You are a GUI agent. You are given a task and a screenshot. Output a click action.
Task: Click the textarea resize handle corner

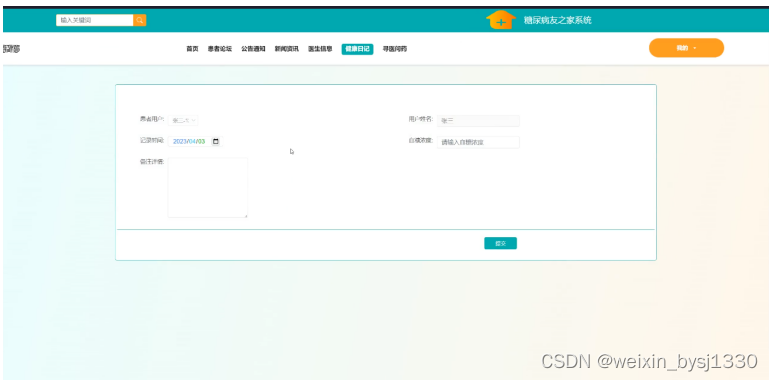coord(245,215)
